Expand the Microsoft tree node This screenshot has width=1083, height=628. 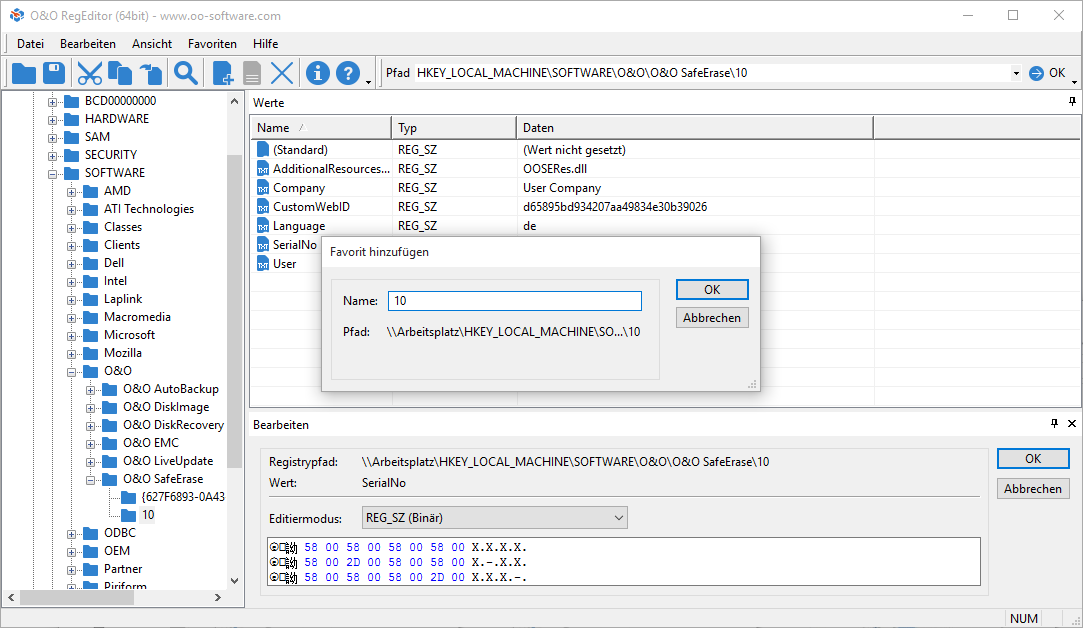click(x=72, y=335)
